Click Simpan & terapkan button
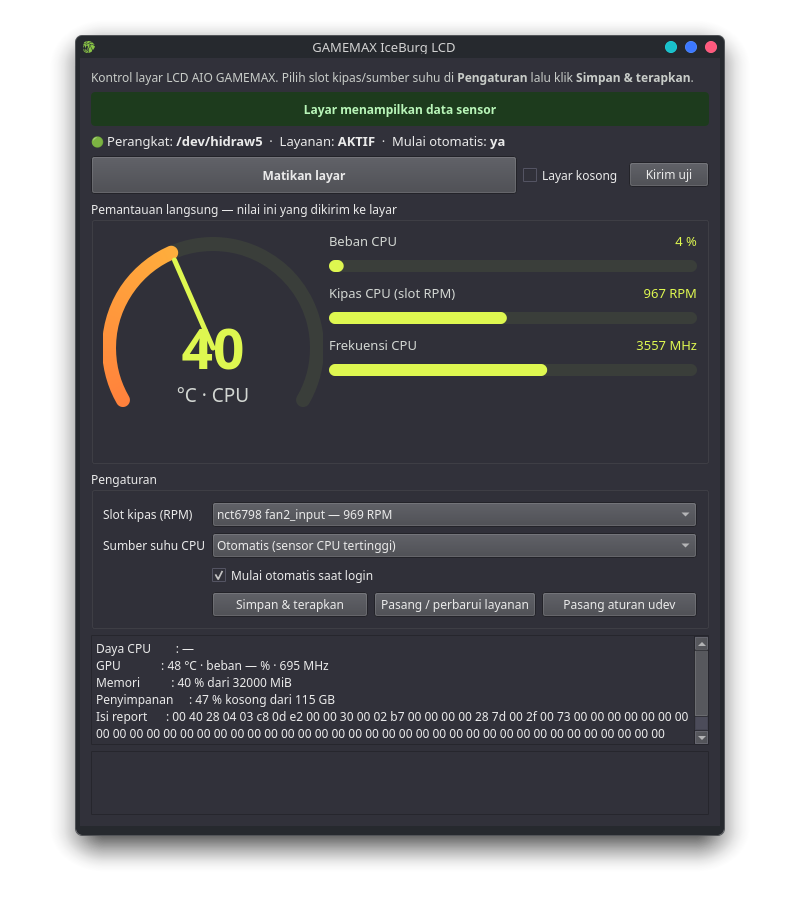 [x=290, y=604]
